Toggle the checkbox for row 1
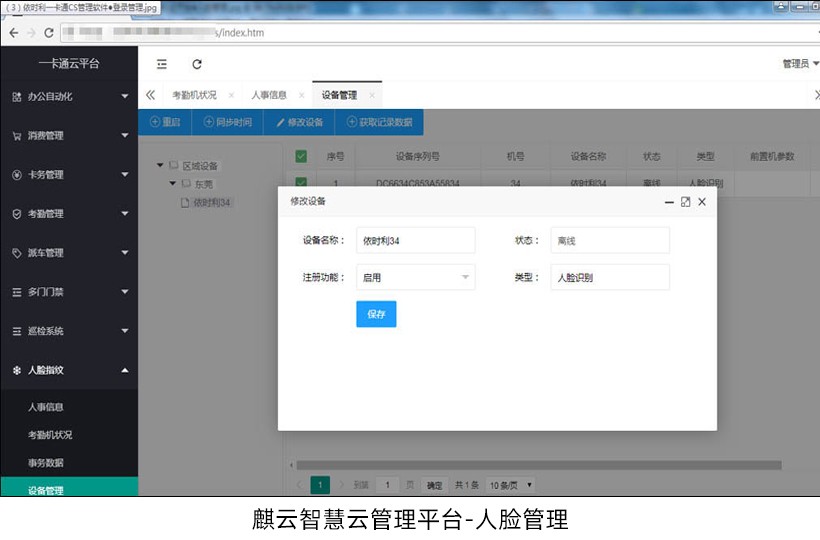The height and width of the screenshot is (540, 820). click(301, 183)
